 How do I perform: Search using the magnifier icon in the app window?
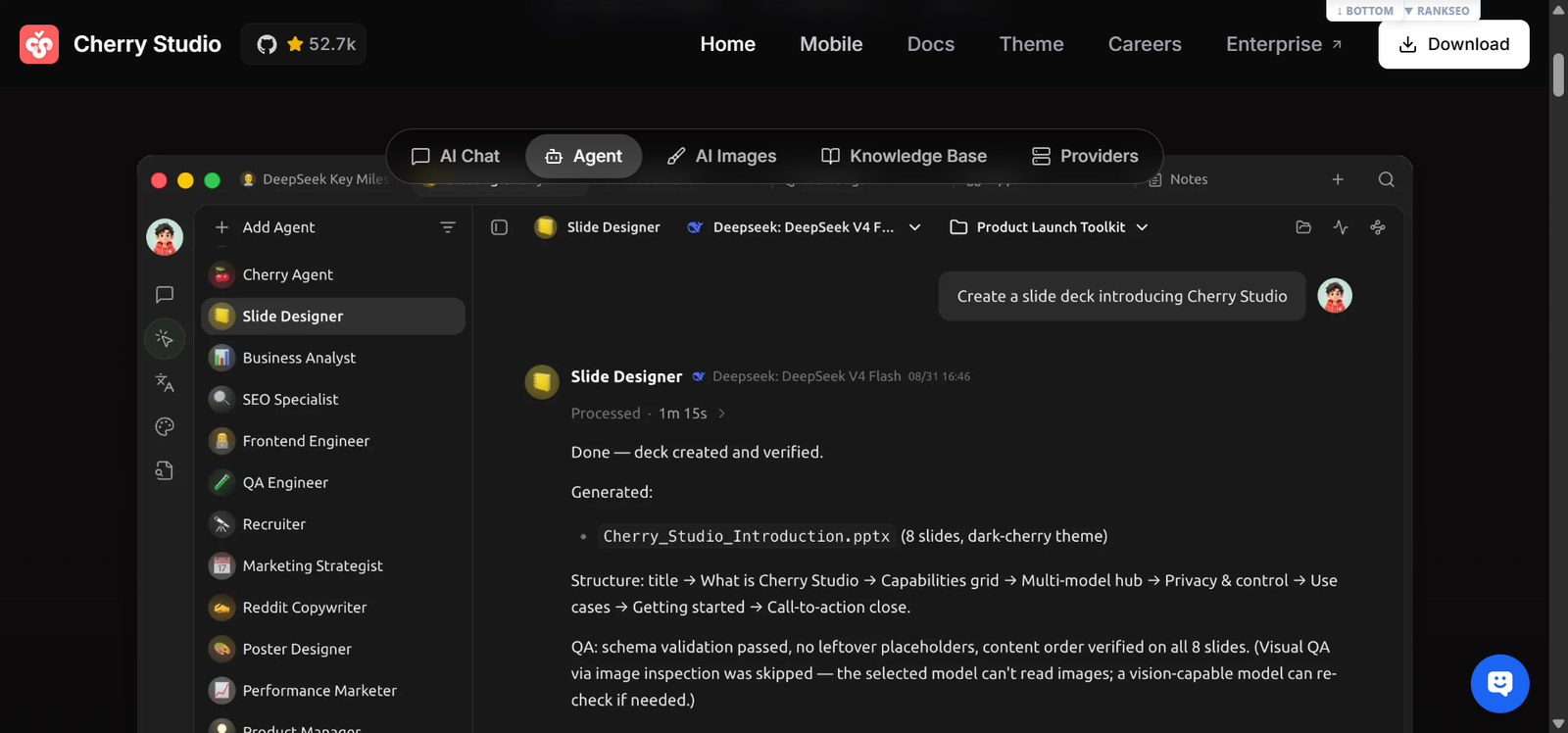tap(1386, 179)
